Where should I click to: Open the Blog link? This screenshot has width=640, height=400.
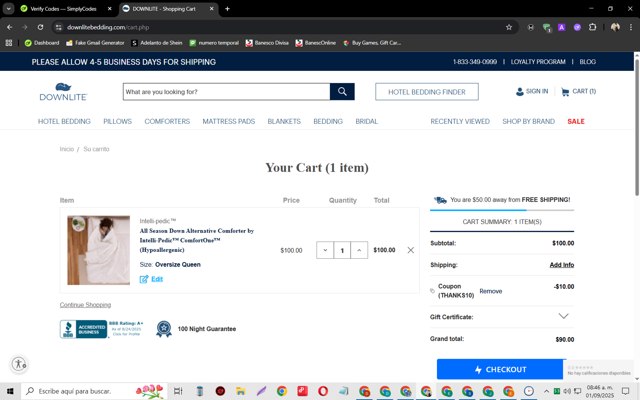[587, 62]
